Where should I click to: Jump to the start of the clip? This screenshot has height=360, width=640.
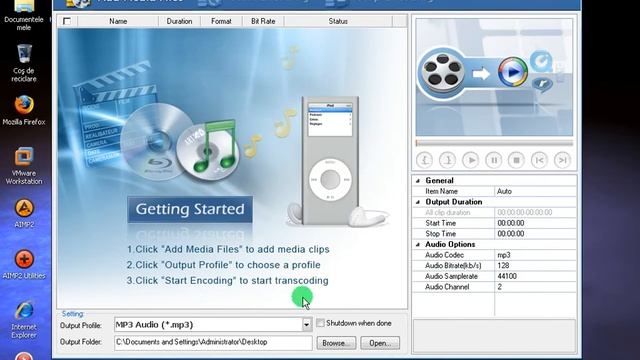click(539, 160)
